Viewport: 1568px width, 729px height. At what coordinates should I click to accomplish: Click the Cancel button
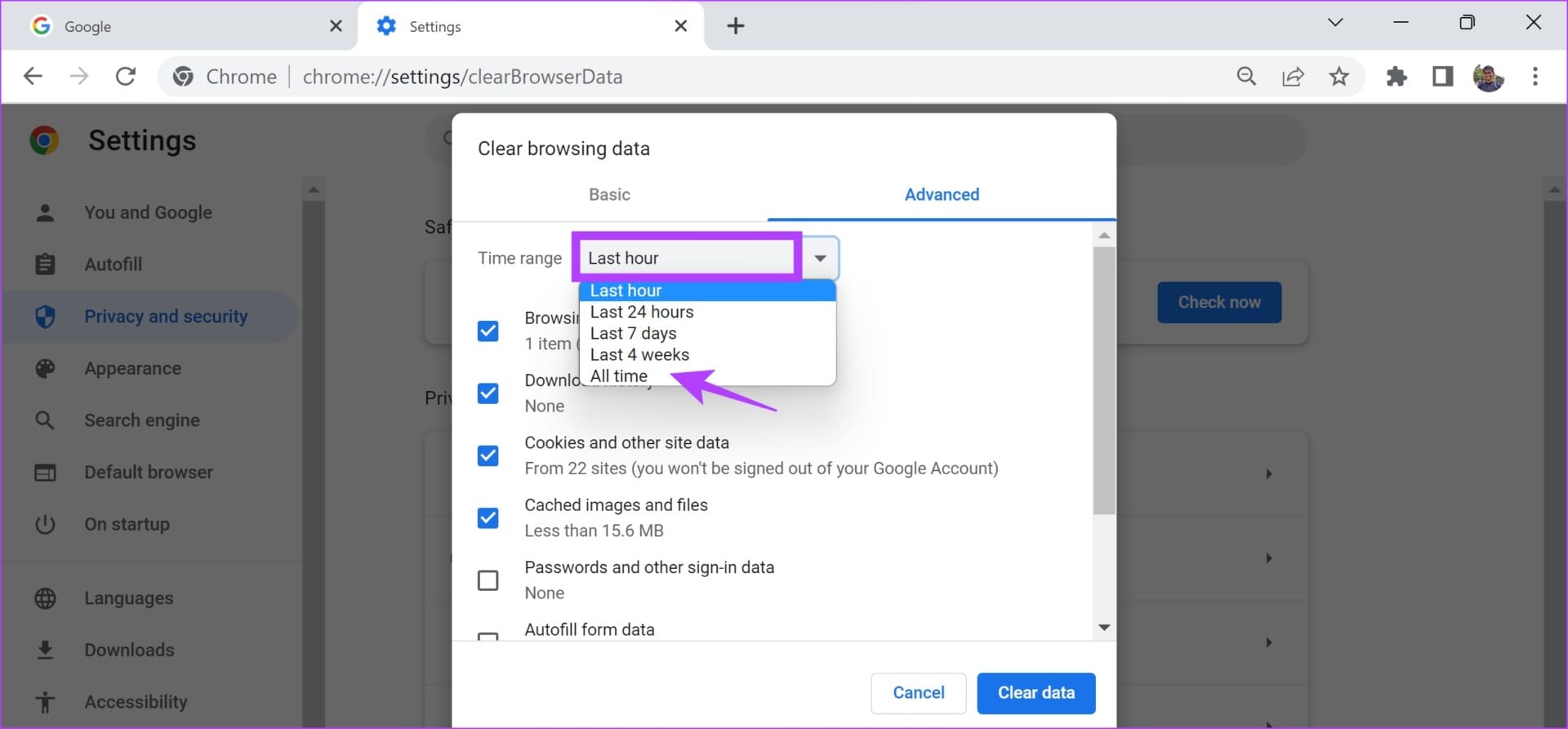[918, 693]
